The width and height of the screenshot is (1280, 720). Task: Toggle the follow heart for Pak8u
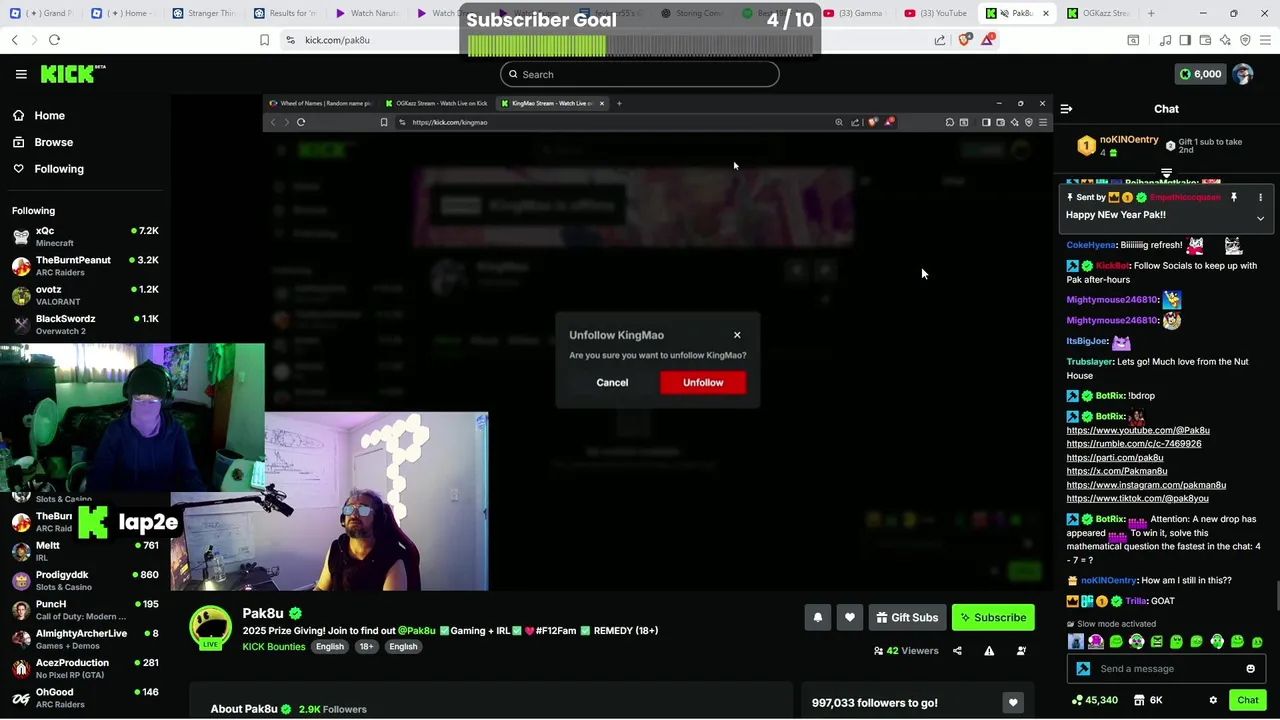point(849,618)
